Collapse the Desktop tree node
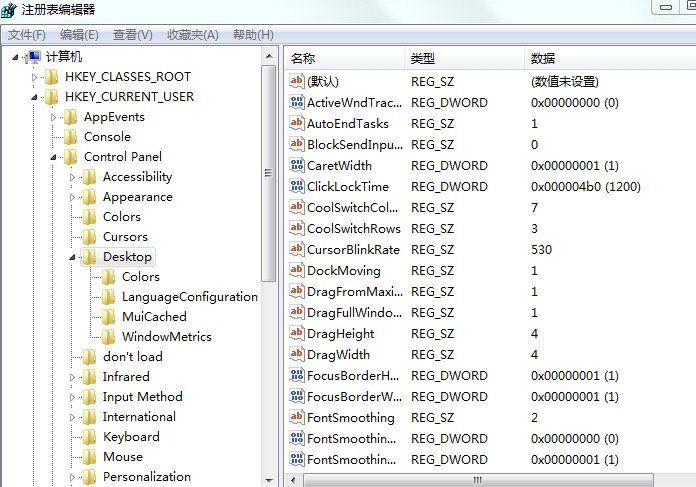This screenshot has height=487, width=696. (73, 257)
